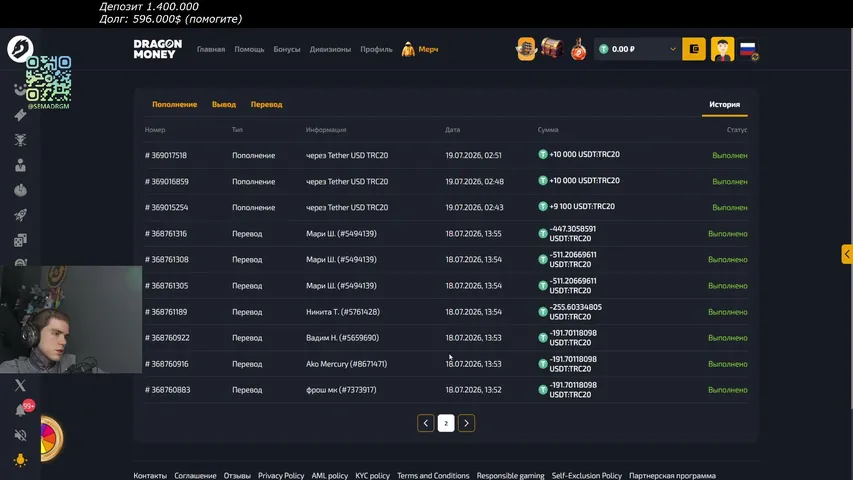The image size is (853, 480).
Task: Open the golden ship icon
Action: tap(526, 49)
